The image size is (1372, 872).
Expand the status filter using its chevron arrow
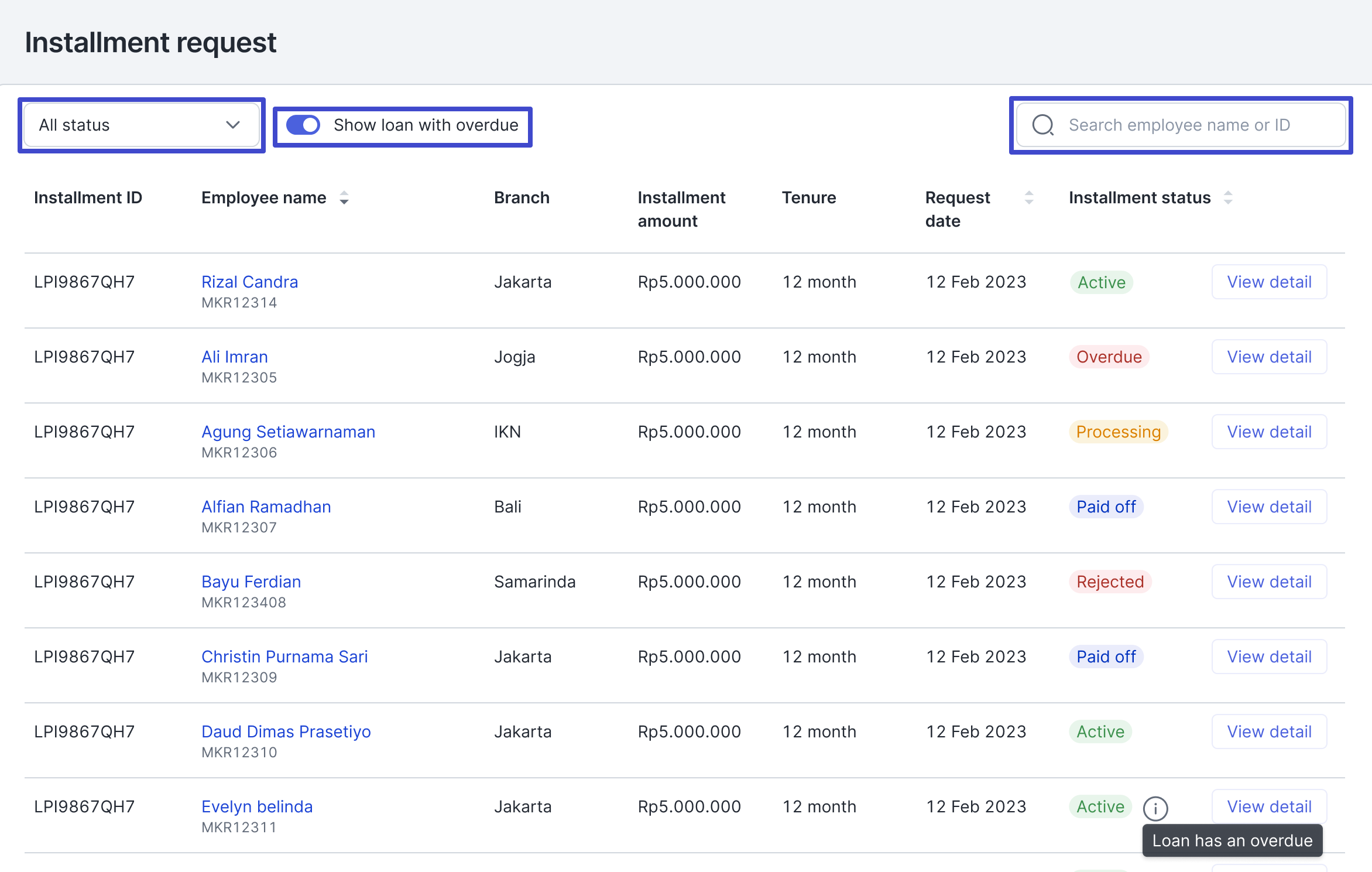pos(233,125)
